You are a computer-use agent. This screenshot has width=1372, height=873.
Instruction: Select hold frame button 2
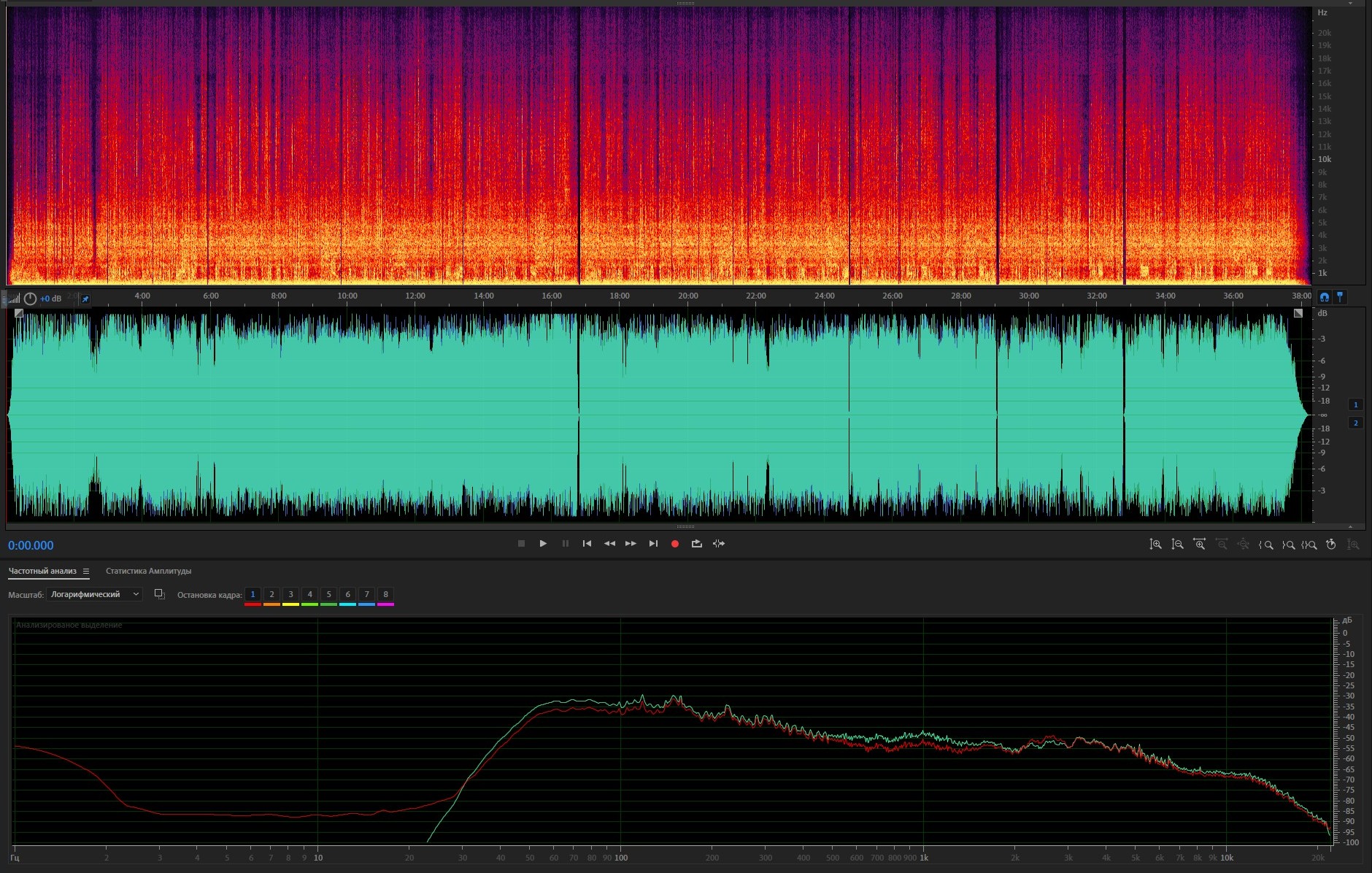pyautogui.click(x=271, y=594)
